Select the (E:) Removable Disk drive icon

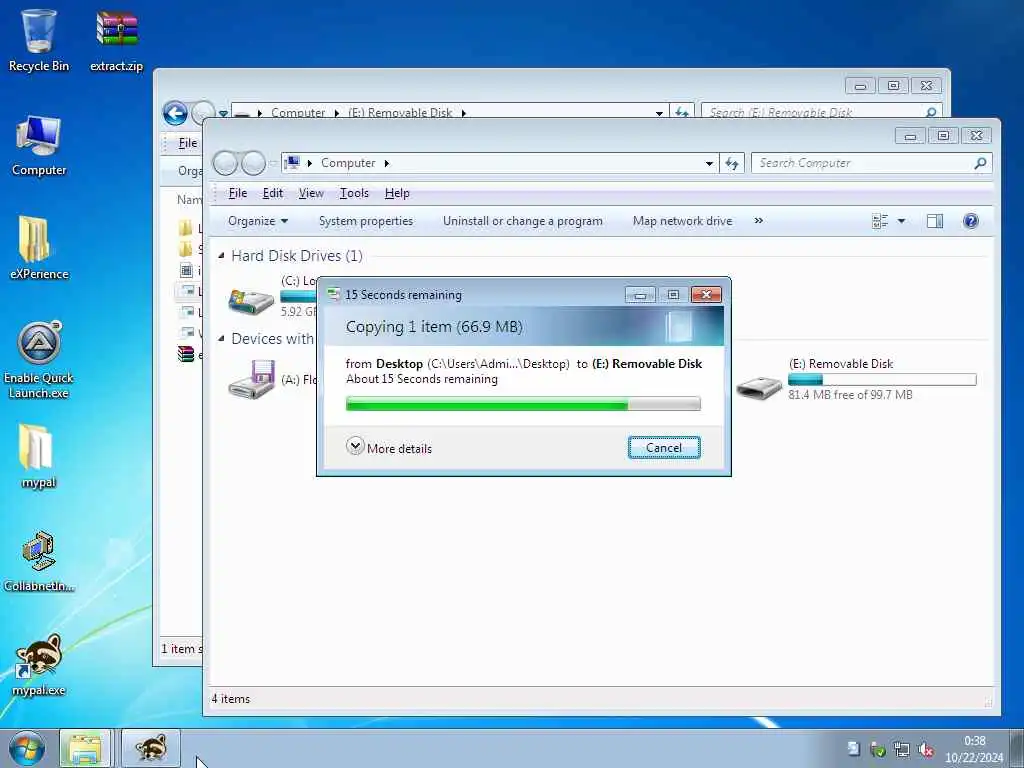click(x=759, y=387)
